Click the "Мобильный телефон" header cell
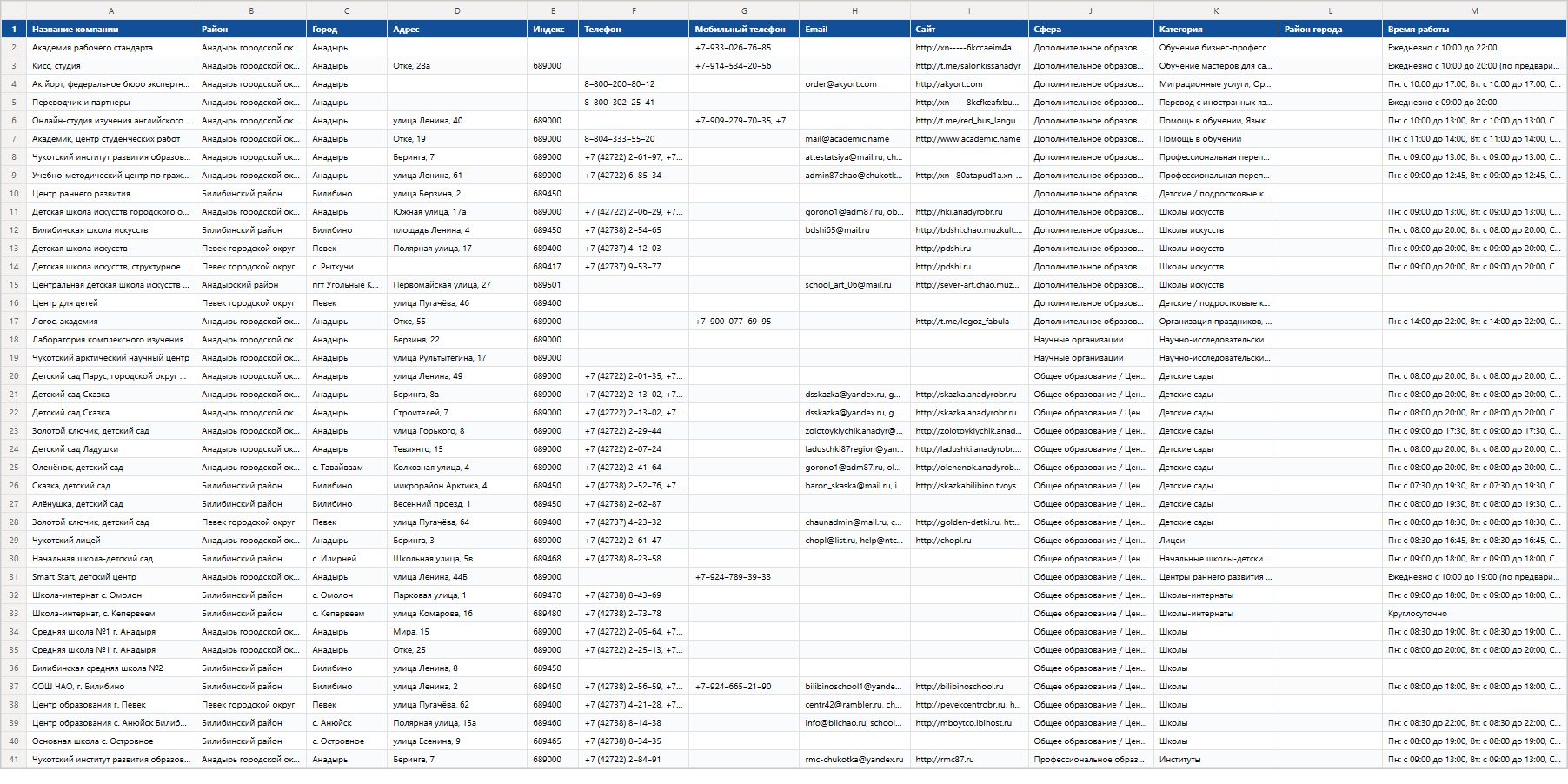The width and height of the screenshot is (1568, 784). click(x=744, y=30)
